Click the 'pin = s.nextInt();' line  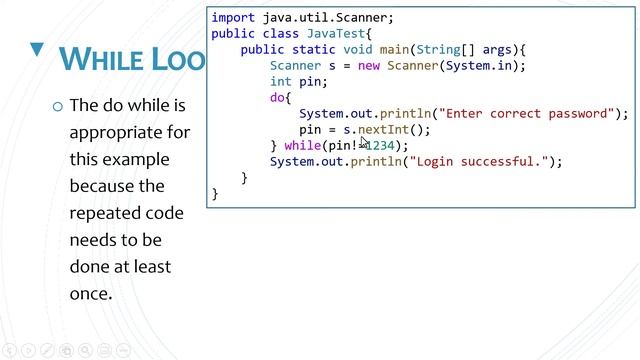[x=364, y=130]
